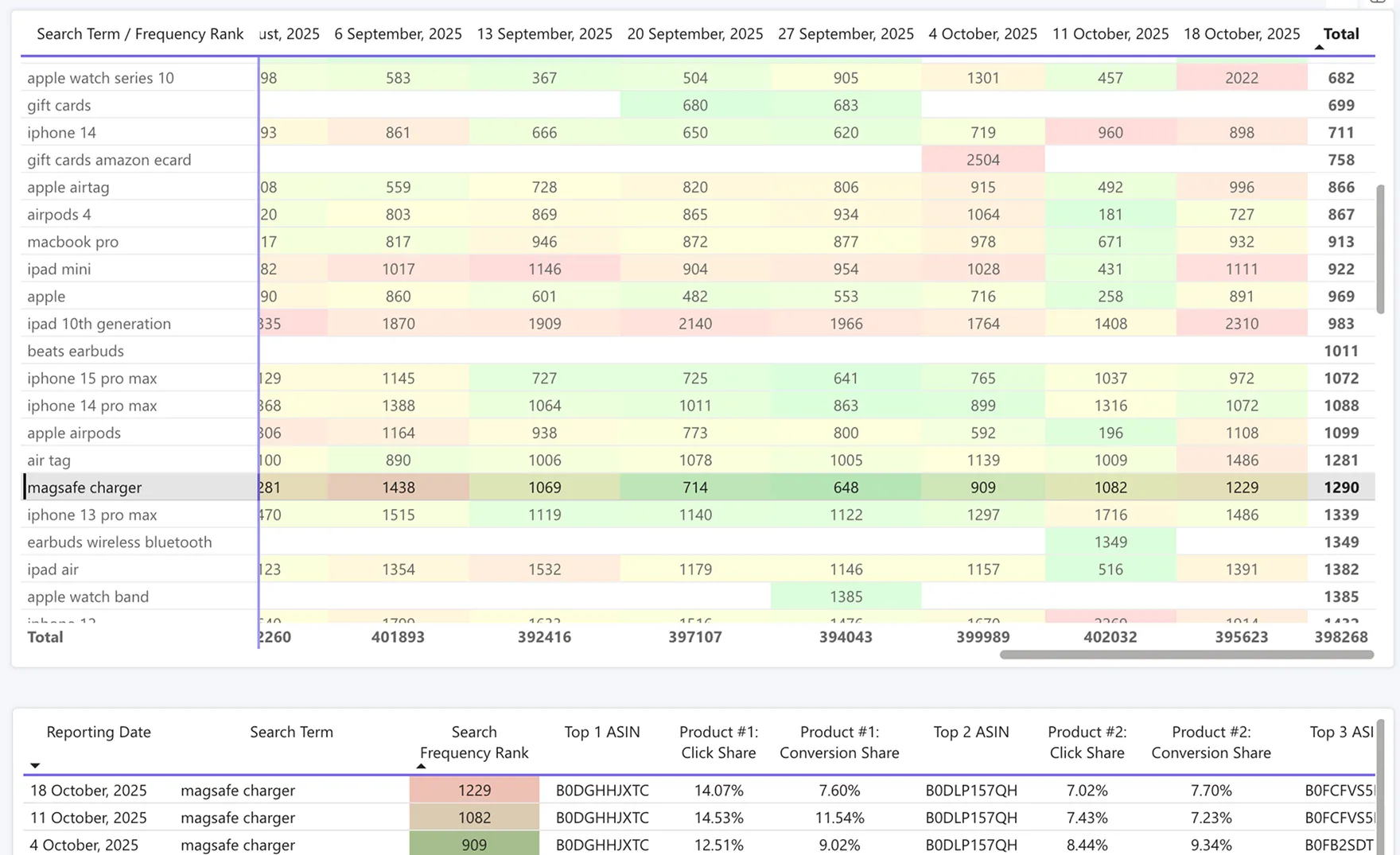Viewport: 1400px width, 855px height.
Task: Click B0DGHHJXTC in the 18 October, 2025 row
Action: pos(602,791)
